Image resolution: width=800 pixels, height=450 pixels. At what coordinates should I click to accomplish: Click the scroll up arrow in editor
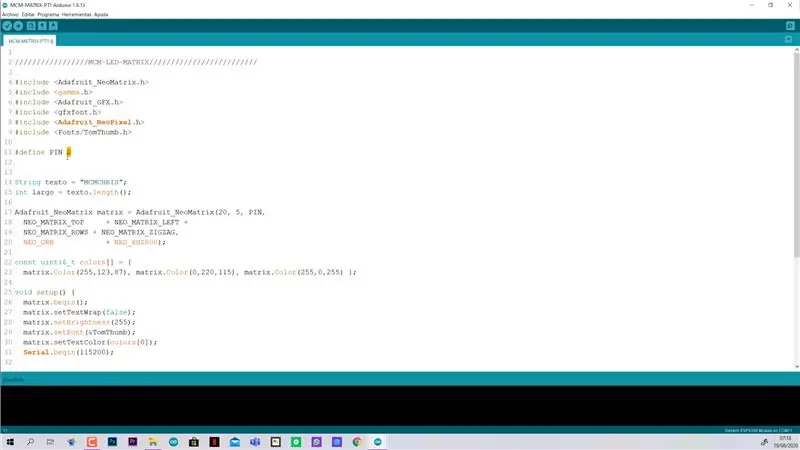coord(796,49)
